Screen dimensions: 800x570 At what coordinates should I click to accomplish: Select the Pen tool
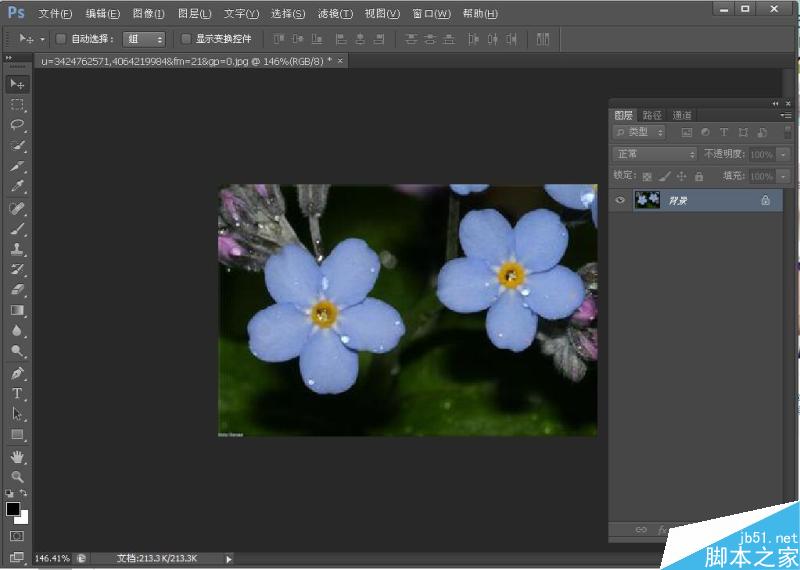click(17, 373)
